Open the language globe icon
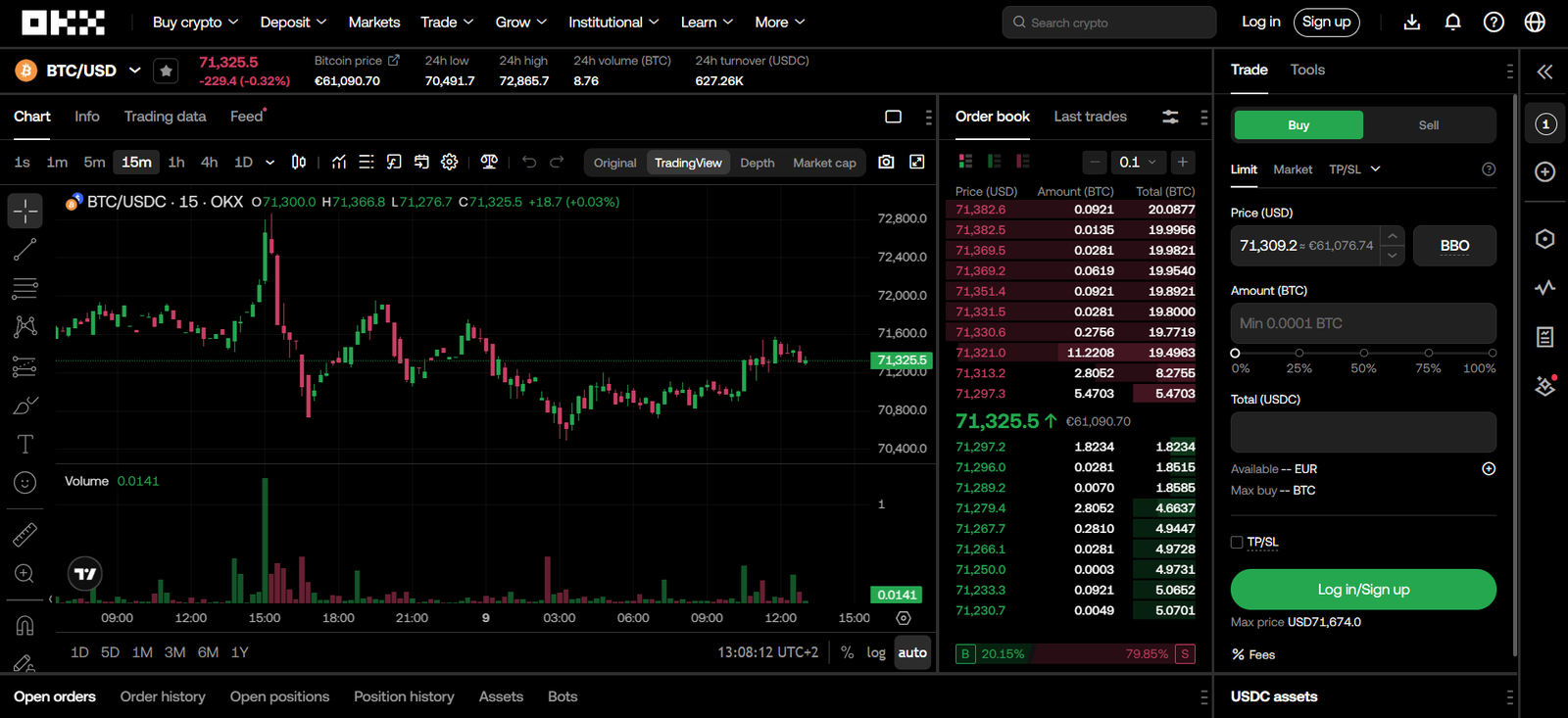Image resolution: width=1568 pixels, height=718 pixels. coord(1535,22)
